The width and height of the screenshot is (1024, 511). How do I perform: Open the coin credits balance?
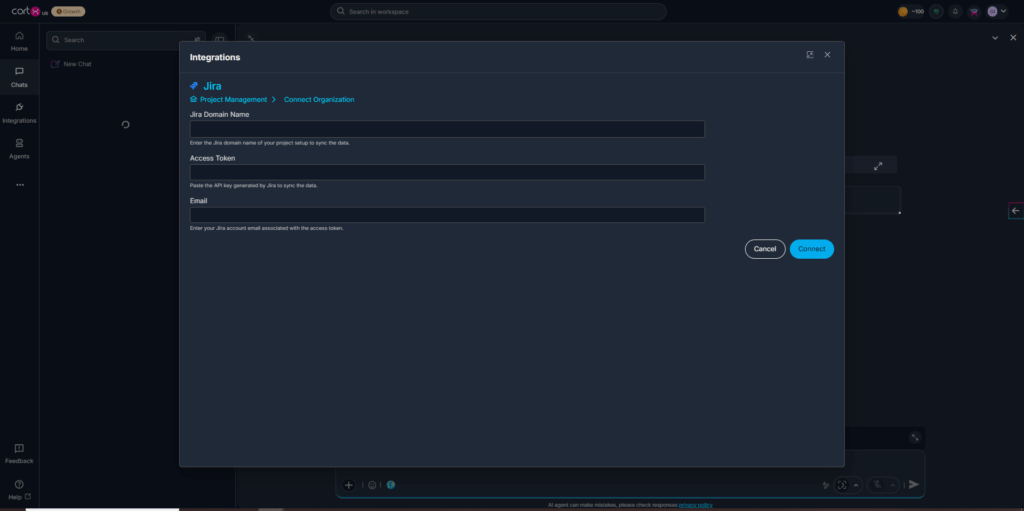[x=911, y=11]
